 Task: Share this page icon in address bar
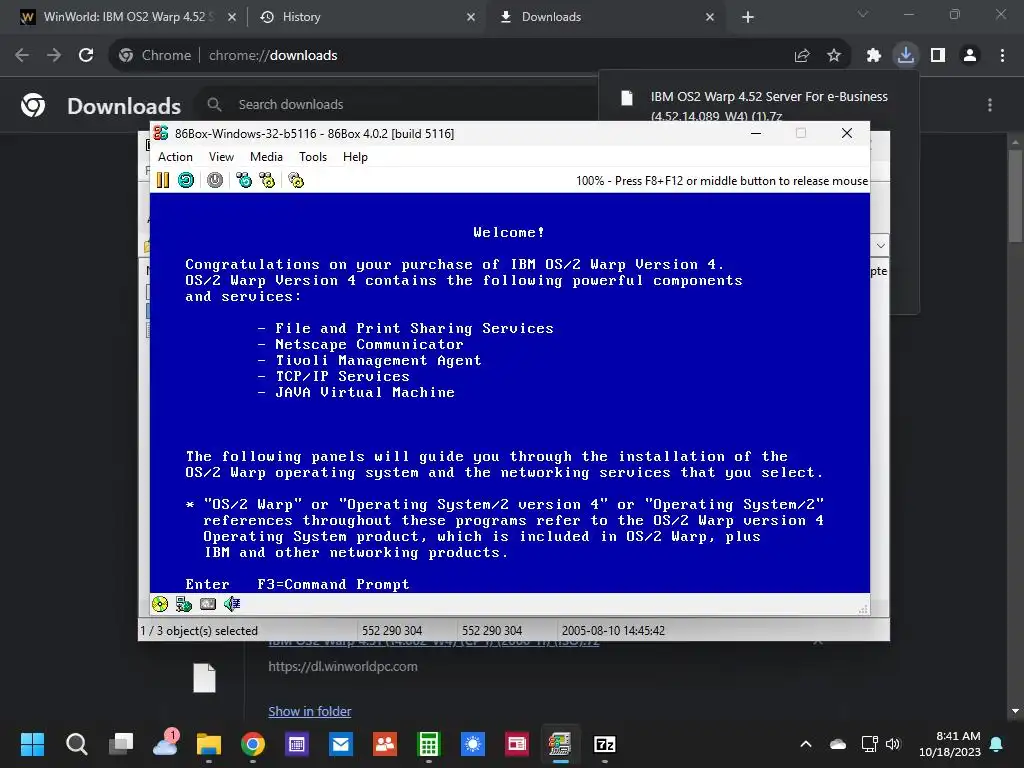pyautogui.click(x=802, y=56)
